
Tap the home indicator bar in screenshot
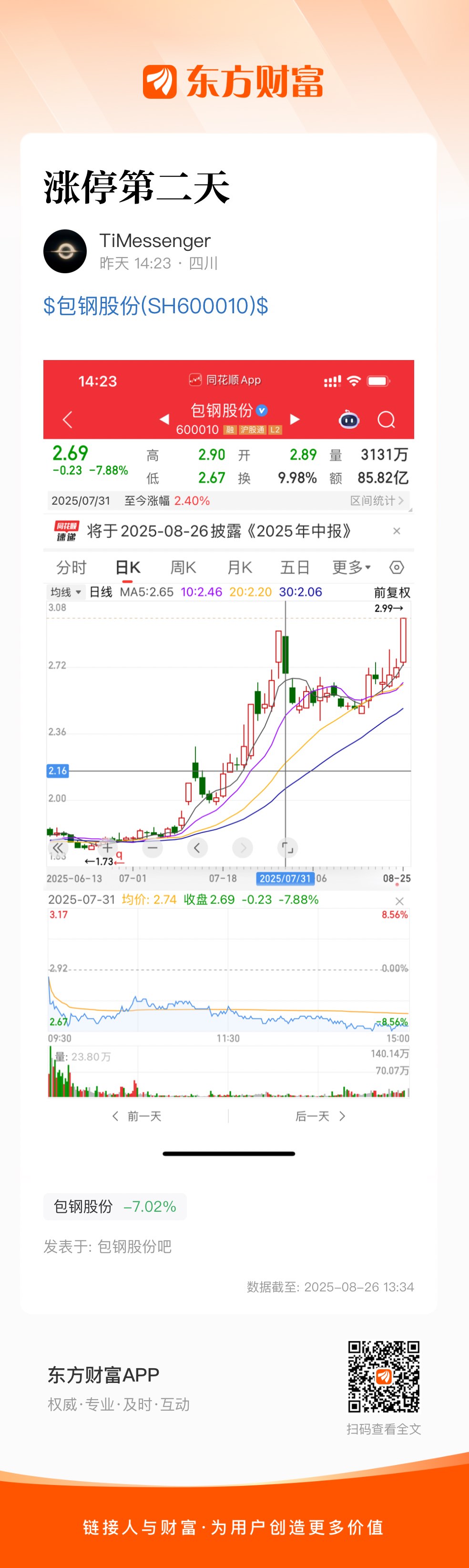pos(229,1154)
